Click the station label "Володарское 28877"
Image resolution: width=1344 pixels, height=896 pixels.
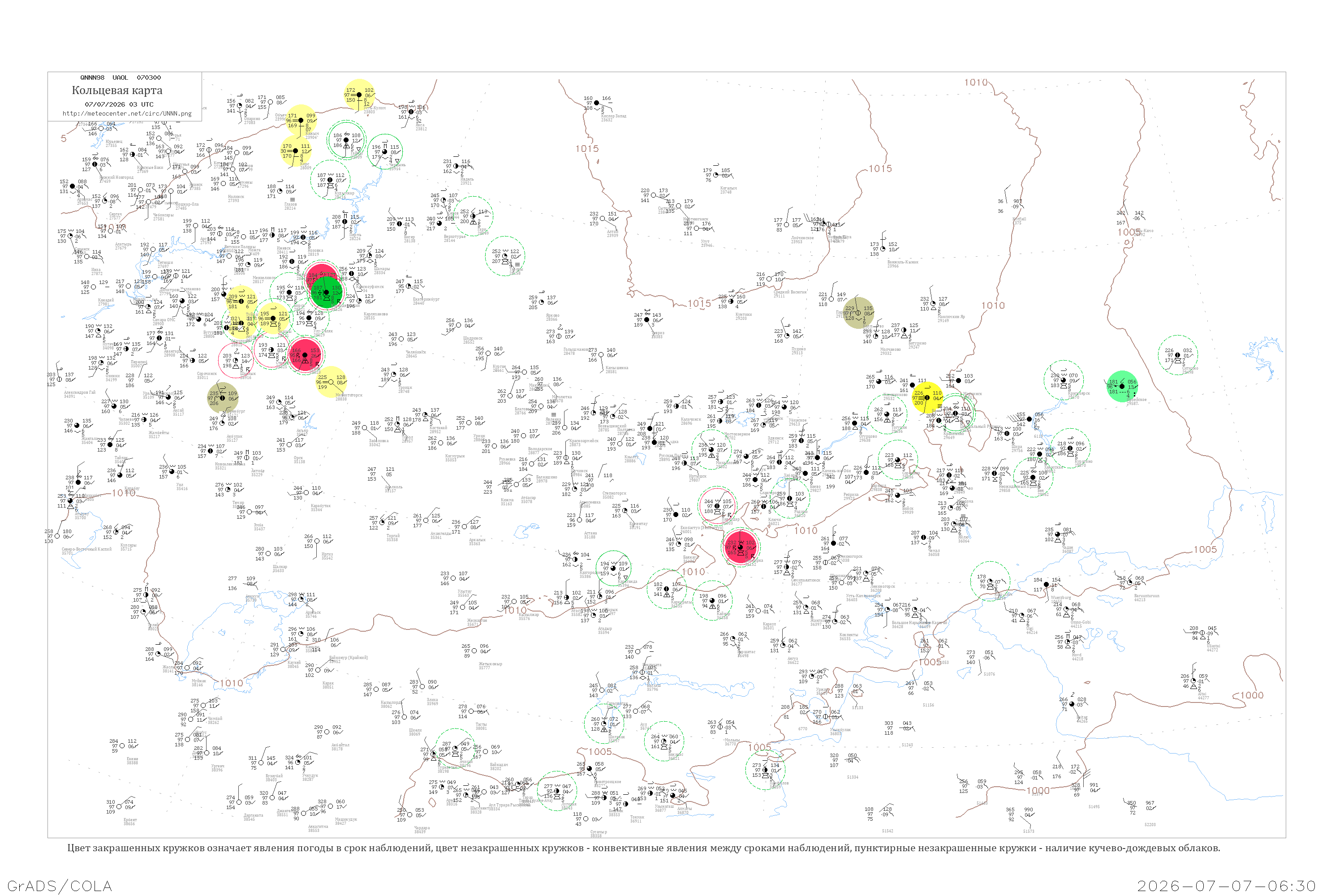tap(540, 451)
